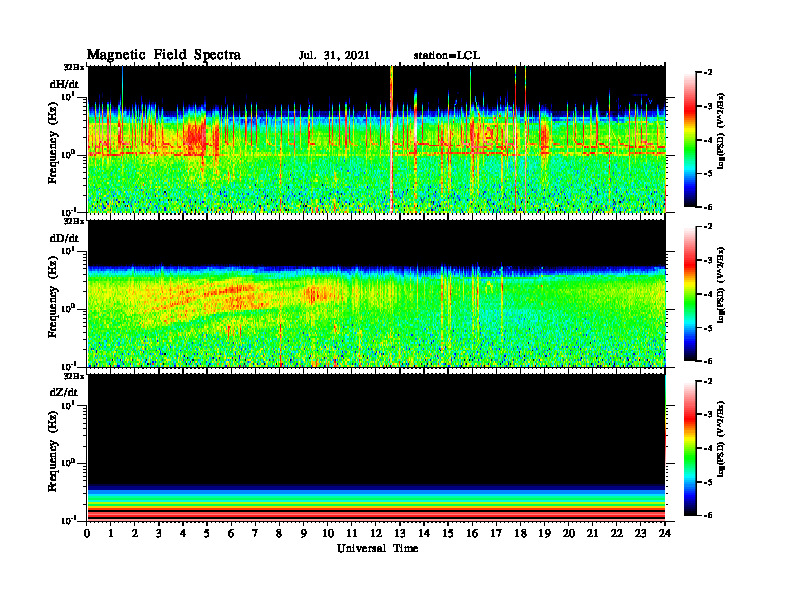
Task: Click the "6" hour tick label
Action: coord(231,533)
